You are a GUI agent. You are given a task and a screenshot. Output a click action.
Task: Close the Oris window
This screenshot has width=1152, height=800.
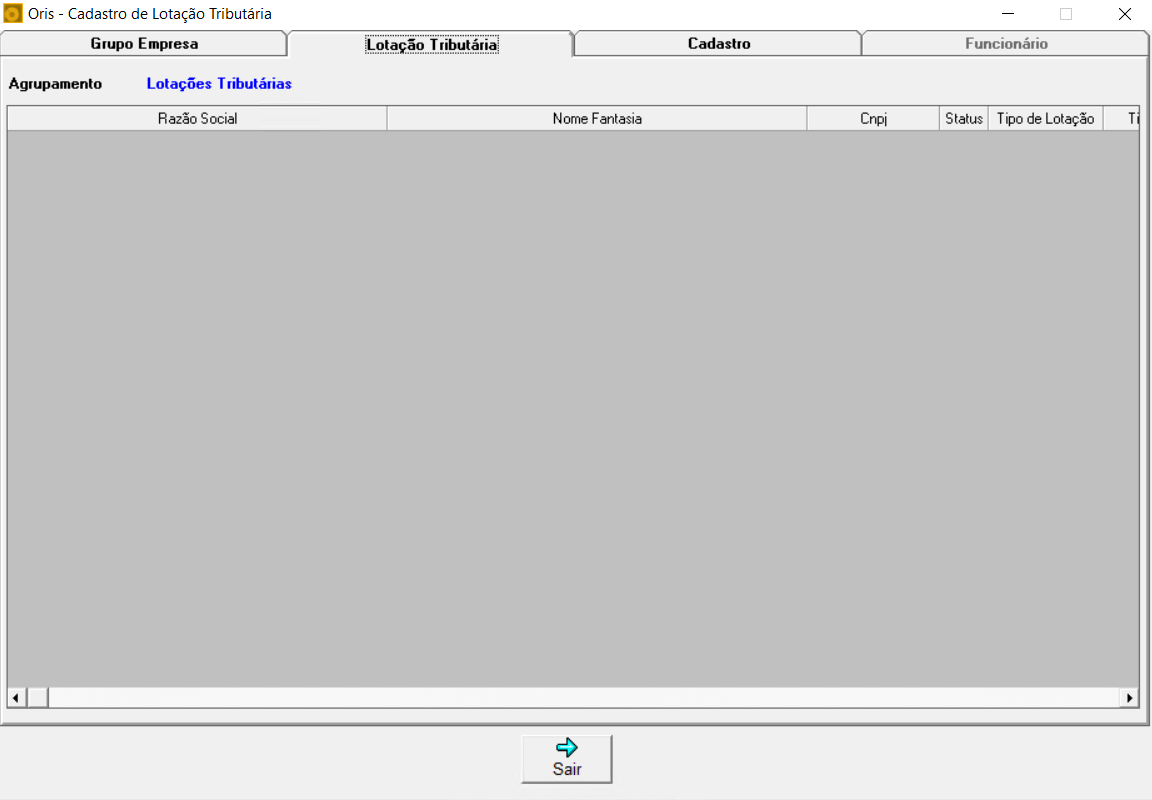point(1124,14)
